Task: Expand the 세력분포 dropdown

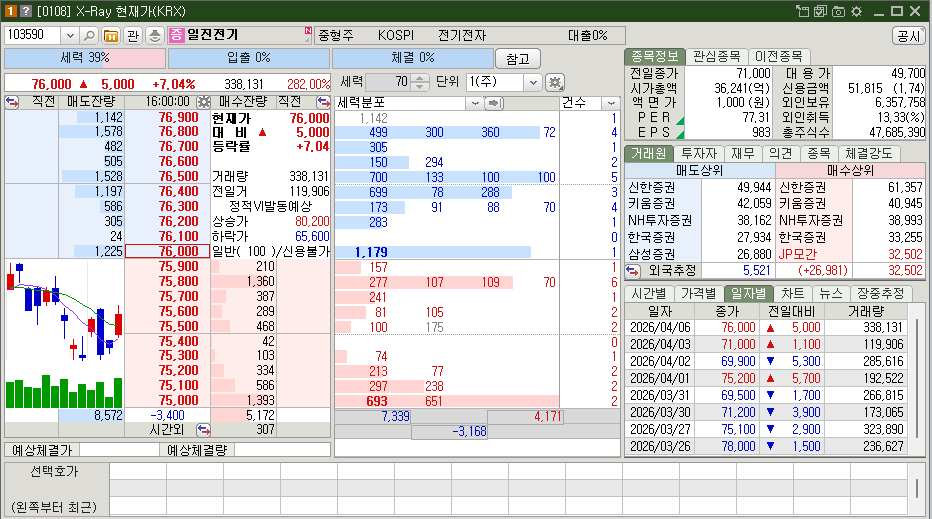Action: tap(474, 103)
